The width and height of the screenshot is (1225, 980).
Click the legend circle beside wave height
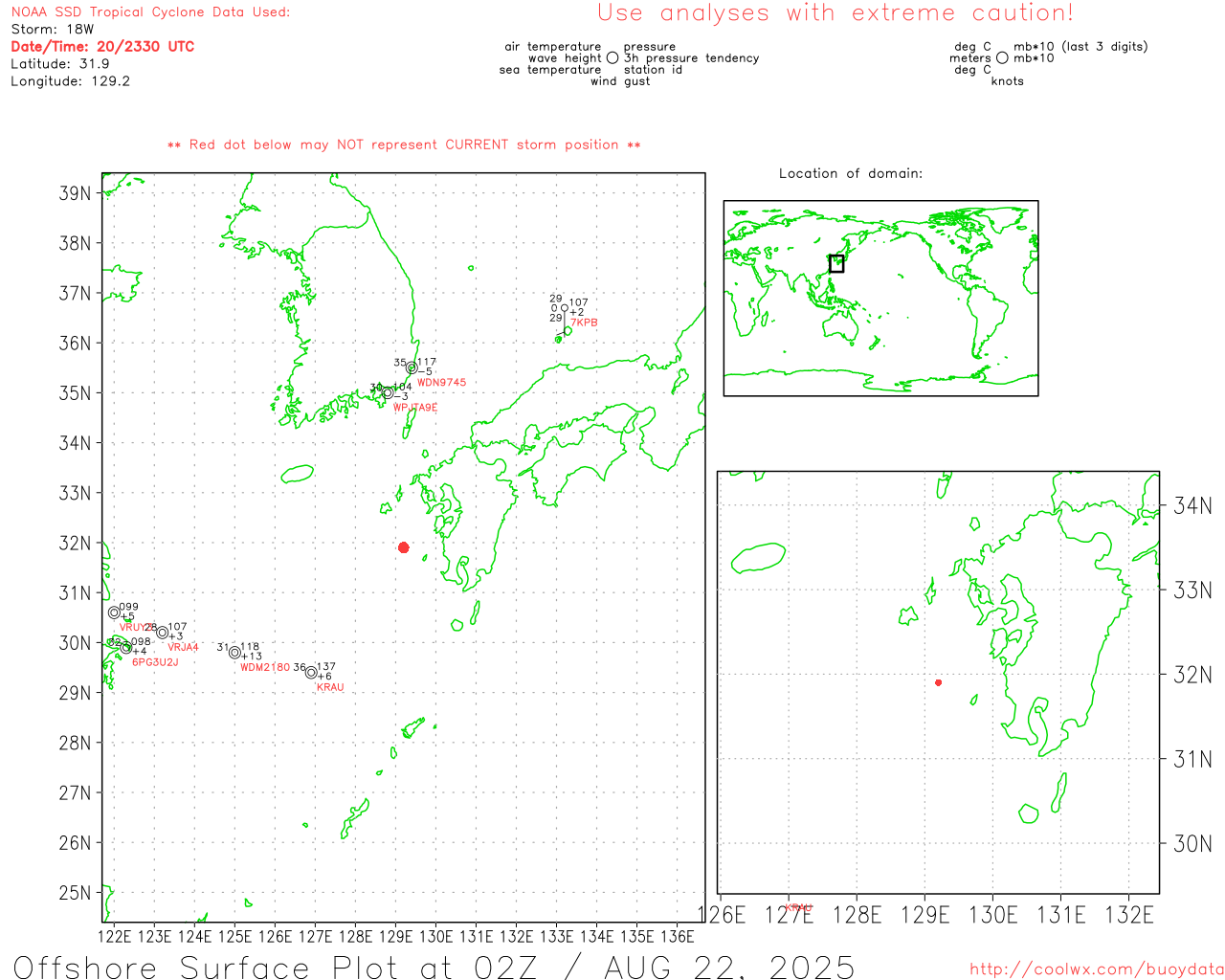tap(612, 57)
